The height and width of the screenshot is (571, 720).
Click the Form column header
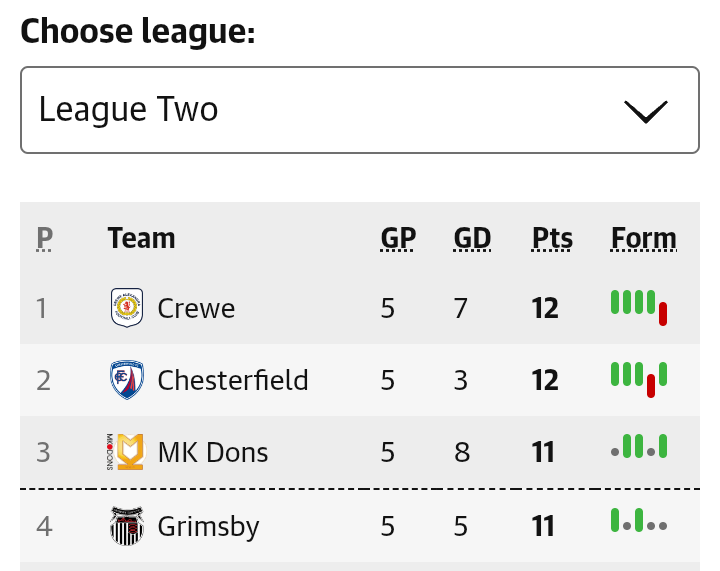click(x=644, y=238)
